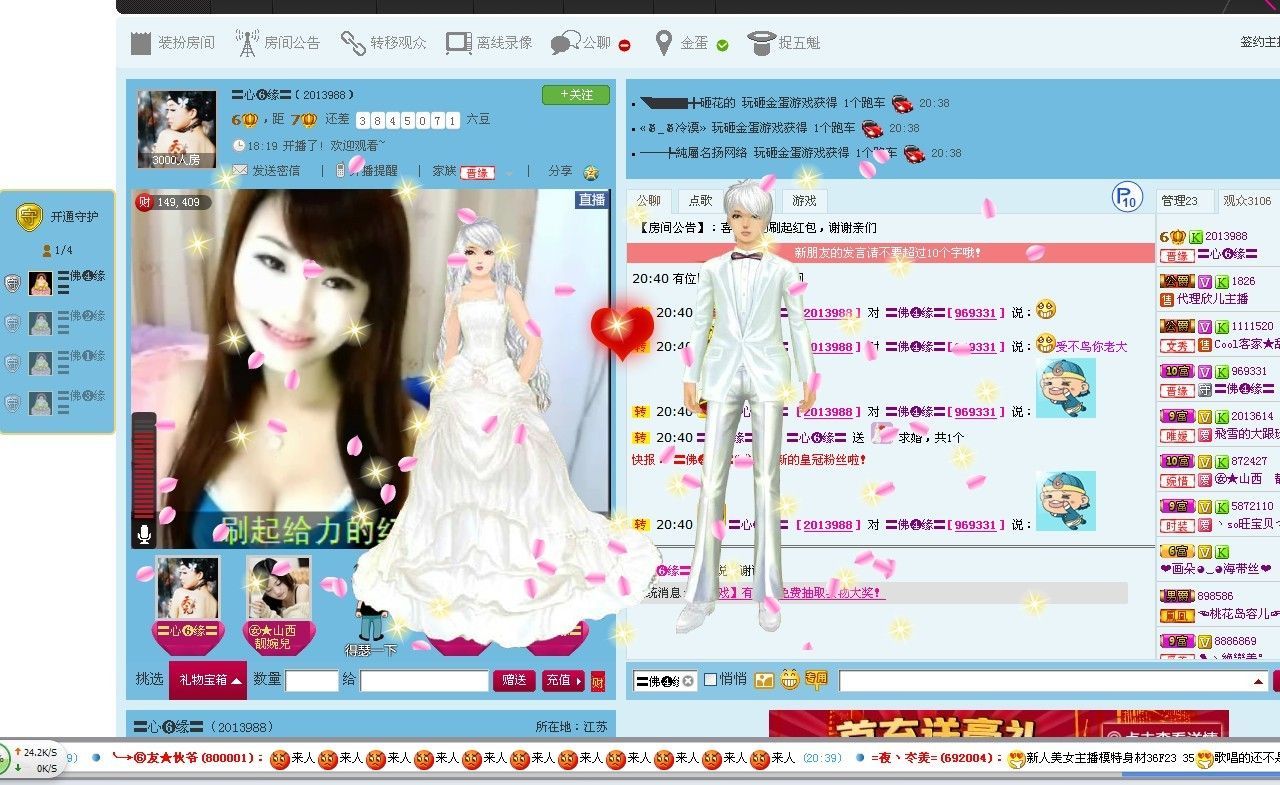Click 专用 special emoticon icon
The image size is (1280, 785).
tap(816, 680)
